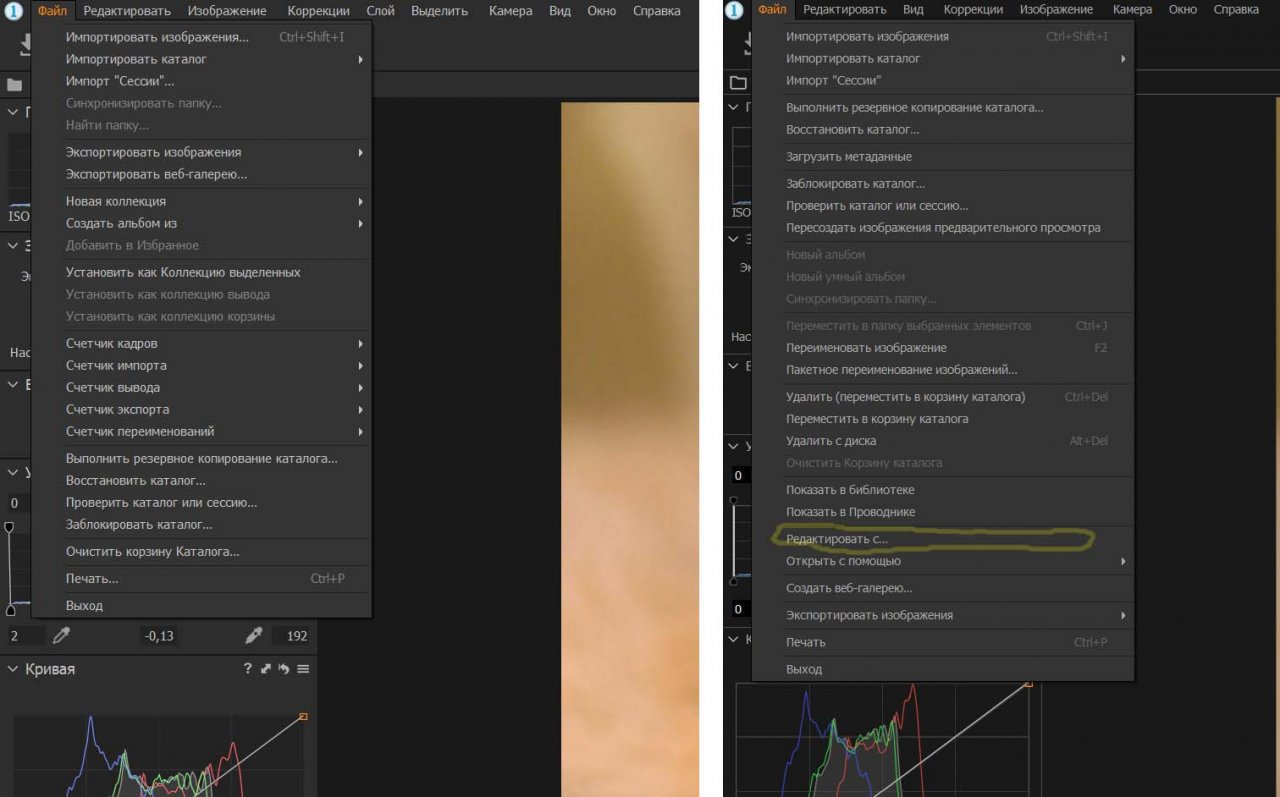The width and height of the screenshot is (1280, 797).
Task: Open the Выделить menu in left window
Action: point(440,11)
